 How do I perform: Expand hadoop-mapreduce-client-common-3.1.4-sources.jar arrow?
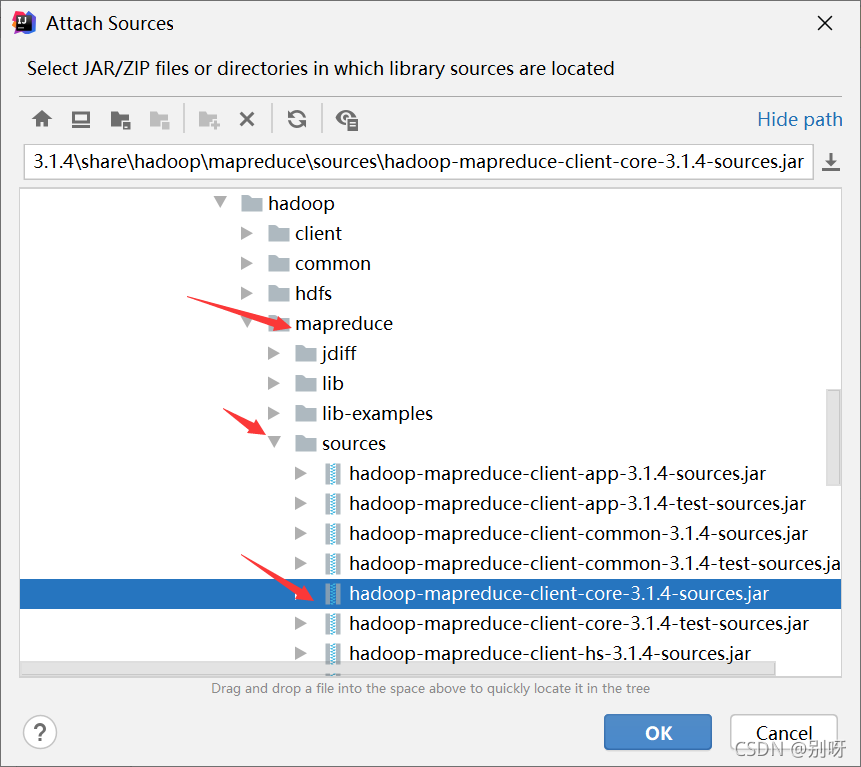click(x=300, y=533)
